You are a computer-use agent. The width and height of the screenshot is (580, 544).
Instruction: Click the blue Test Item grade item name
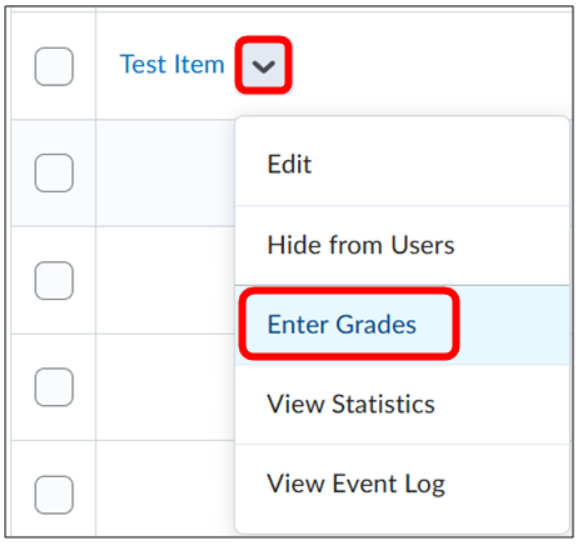pos(172,64)
